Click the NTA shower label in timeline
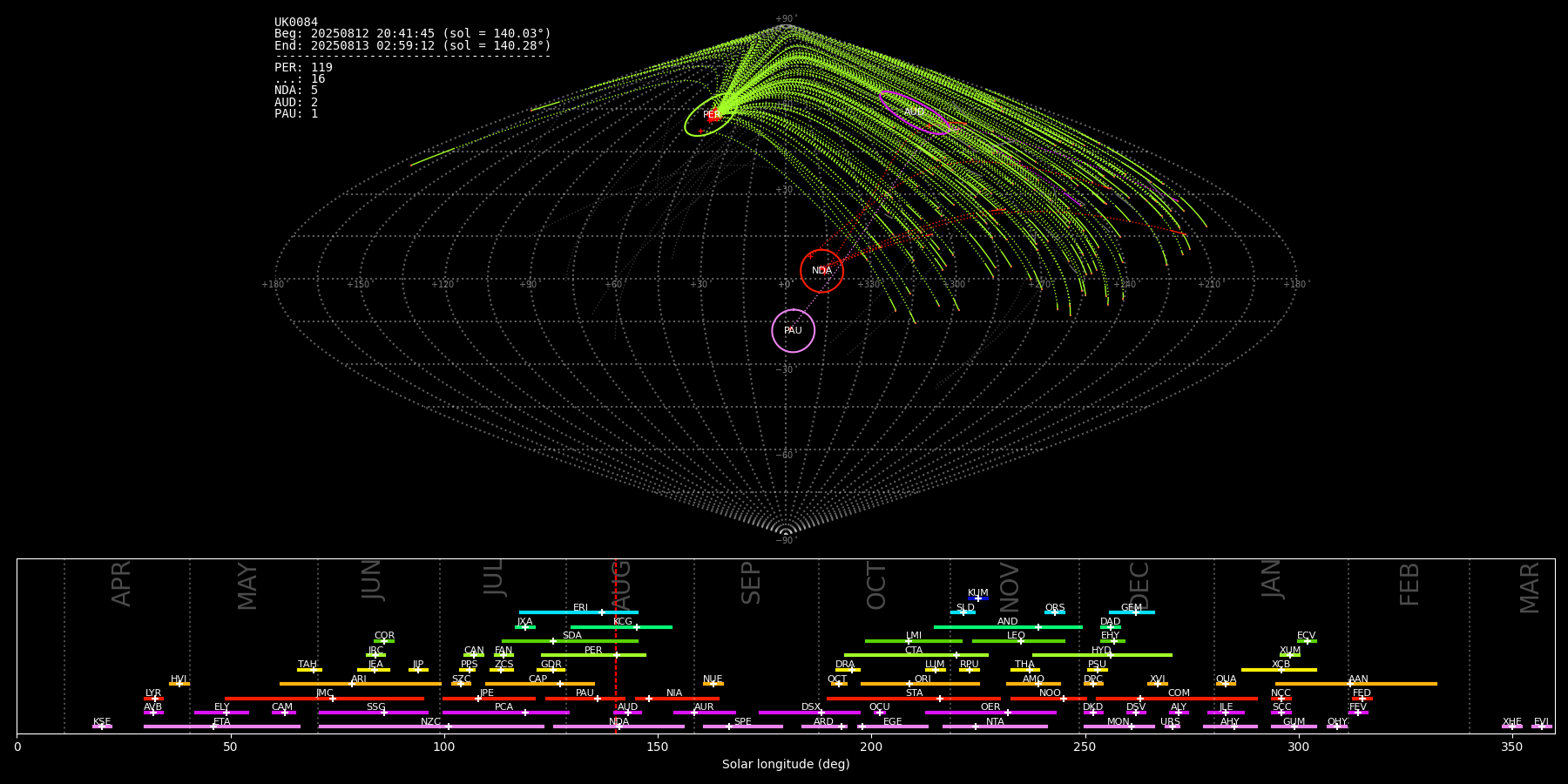The image size is (1568, 784). click(x=995, y=722)
